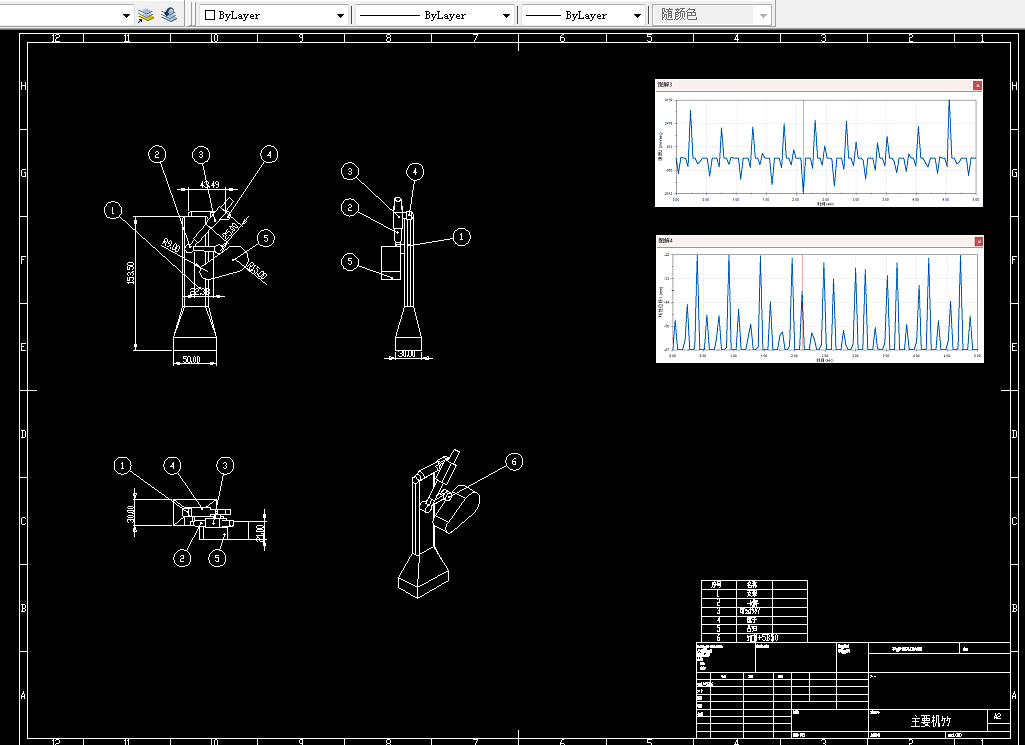
Task: Click the red time marker in 图解3 chart
Action: (803, 146)
